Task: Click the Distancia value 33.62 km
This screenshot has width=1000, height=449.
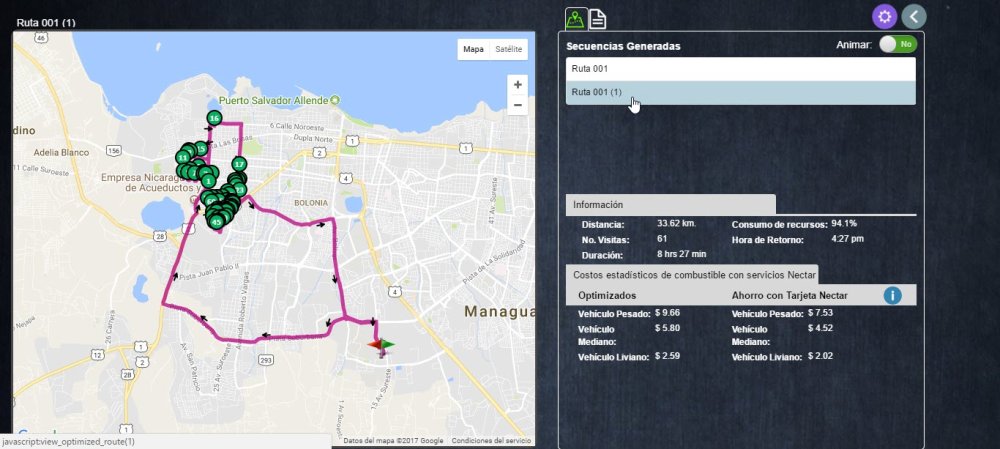Action: click(x=676, y=223)
